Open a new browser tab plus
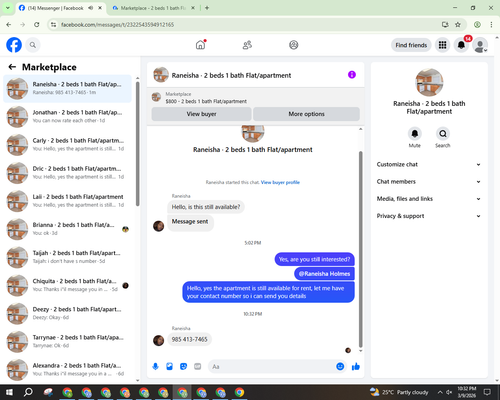Image resolution: width=500 pixels, height=400 pixels. coord(207,8)
